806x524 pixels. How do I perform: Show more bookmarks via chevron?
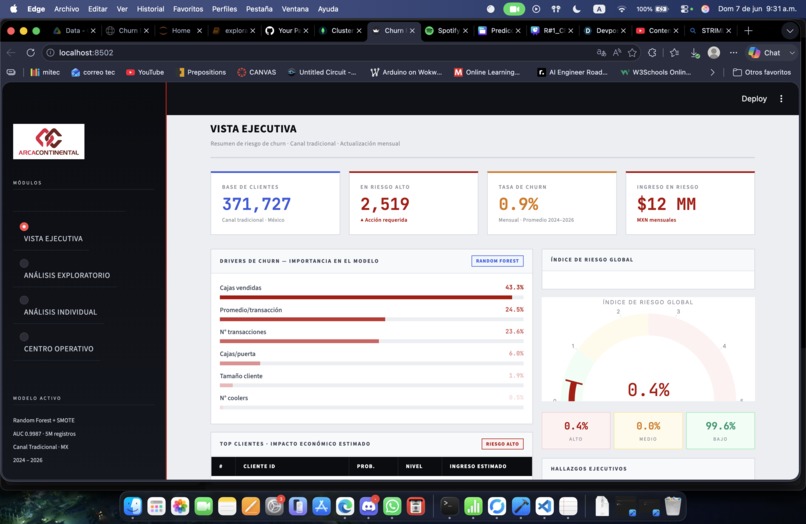pos(712,73)
